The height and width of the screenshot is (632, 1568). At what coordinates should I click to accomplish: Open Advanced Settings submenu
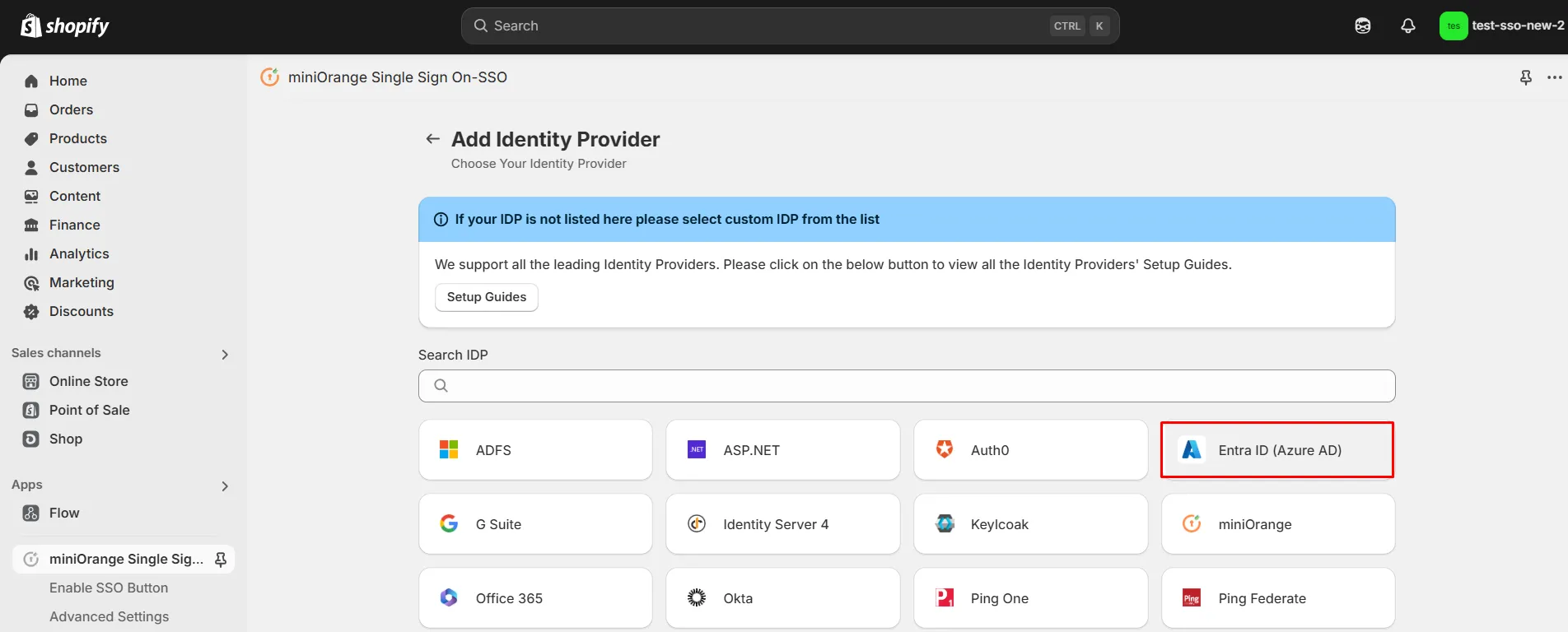tap(109, 616)
